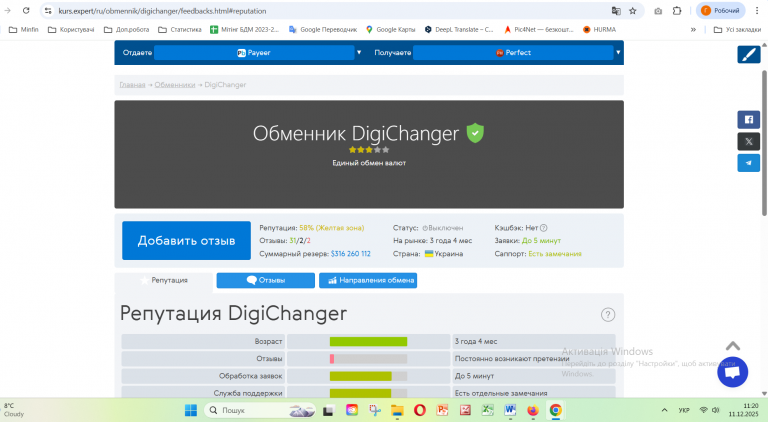This screenshot has height=422, width=768.
Task: Click the address bar URL field
Action: 162,11
